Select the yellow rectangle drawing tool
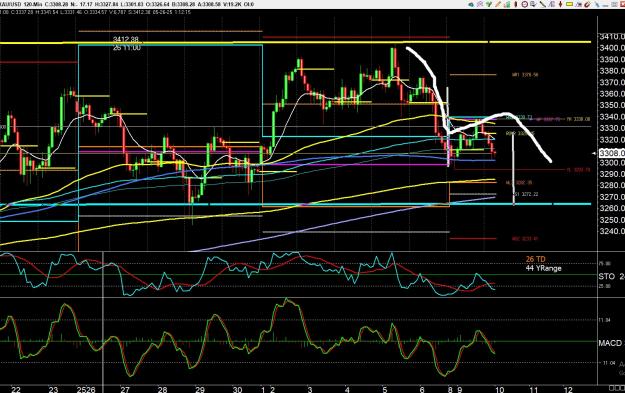Image resolution: width=625 pixels, height=393 pixels. [x=569, y=4]
